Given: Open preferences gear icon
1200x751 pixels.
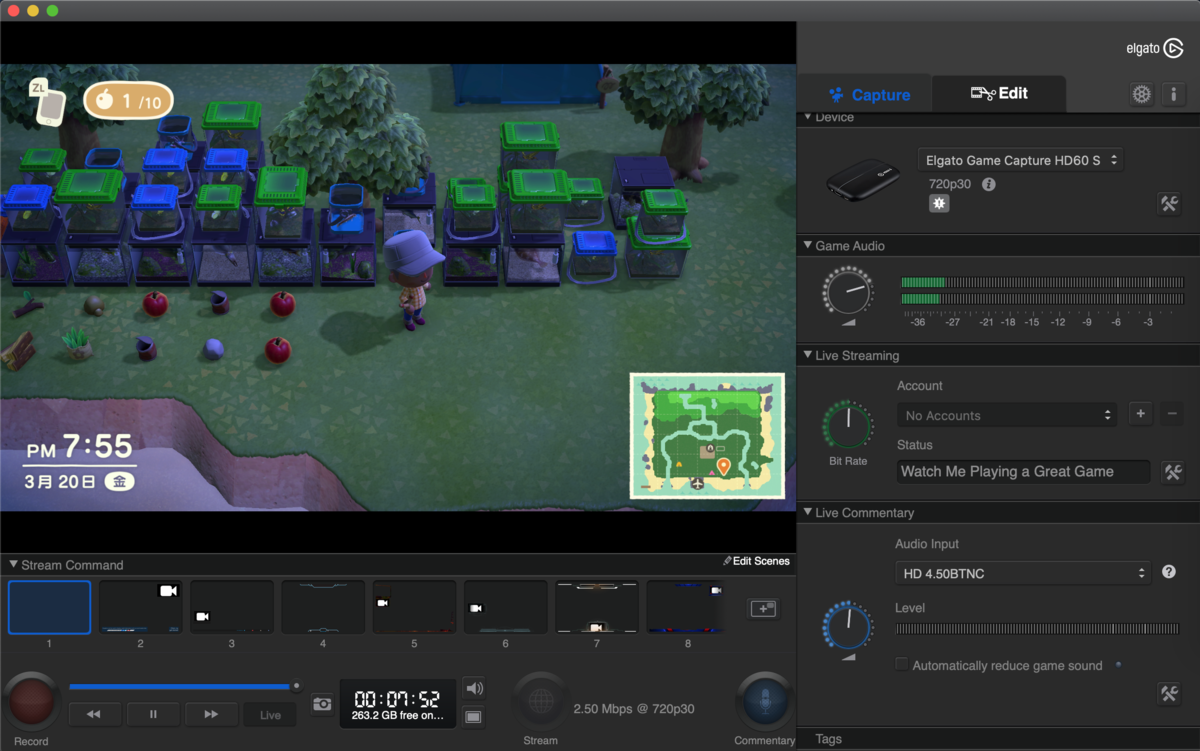Looking at the screenshot, I should pyautogui.click(x=1141, y=94).
